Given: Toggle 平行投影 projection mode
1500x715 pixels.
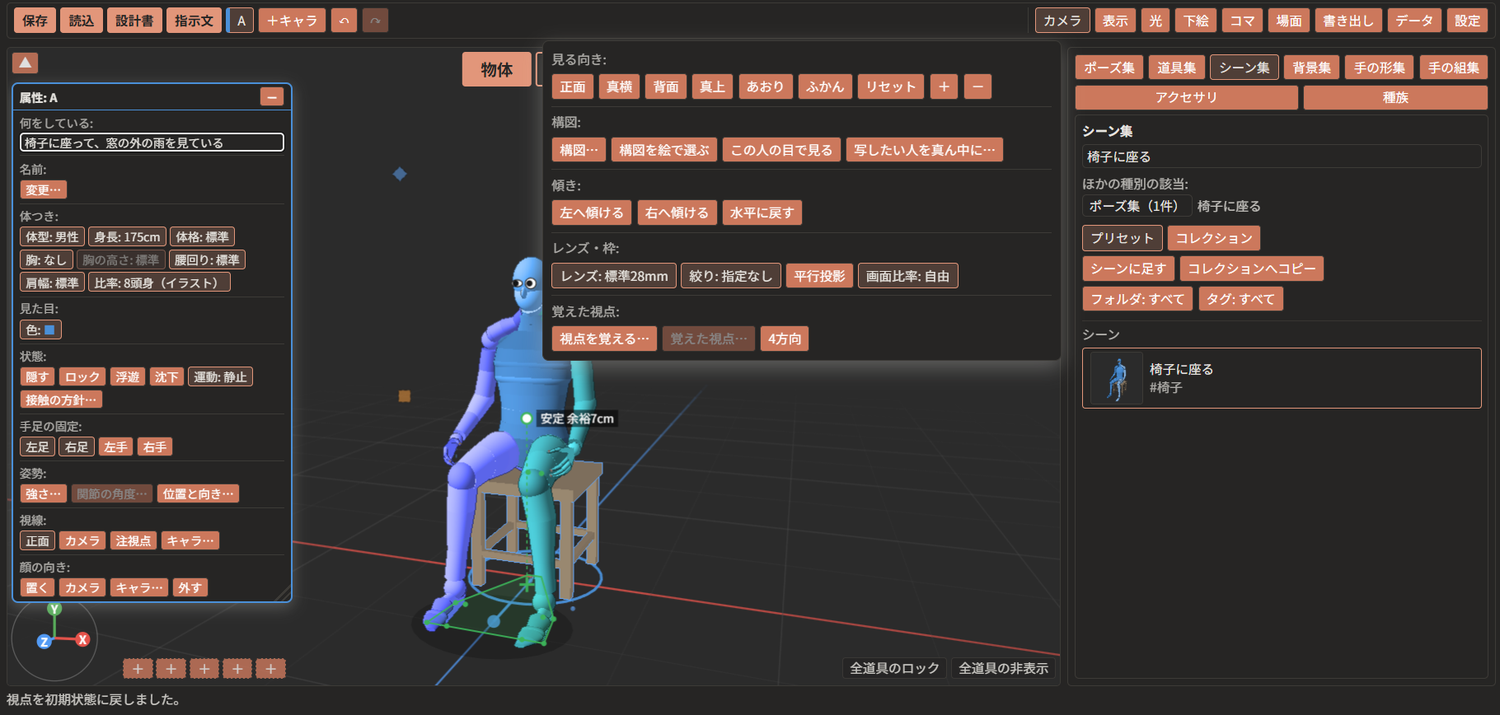Looking at the screenshot, I should [x=819, y=276].
